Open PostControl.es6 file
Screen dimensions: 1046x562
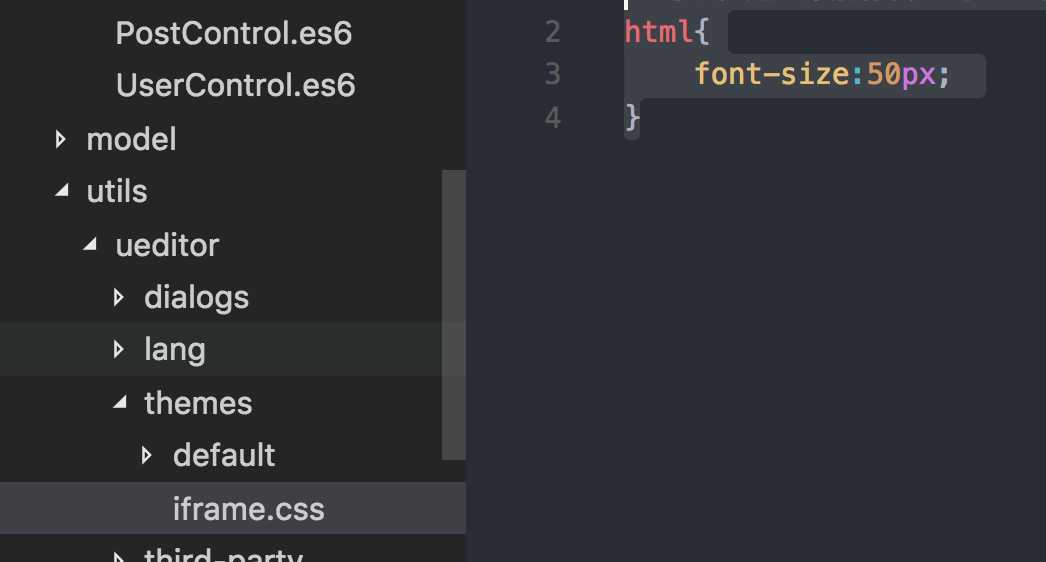pyautogui.click(x=233, y=33)
